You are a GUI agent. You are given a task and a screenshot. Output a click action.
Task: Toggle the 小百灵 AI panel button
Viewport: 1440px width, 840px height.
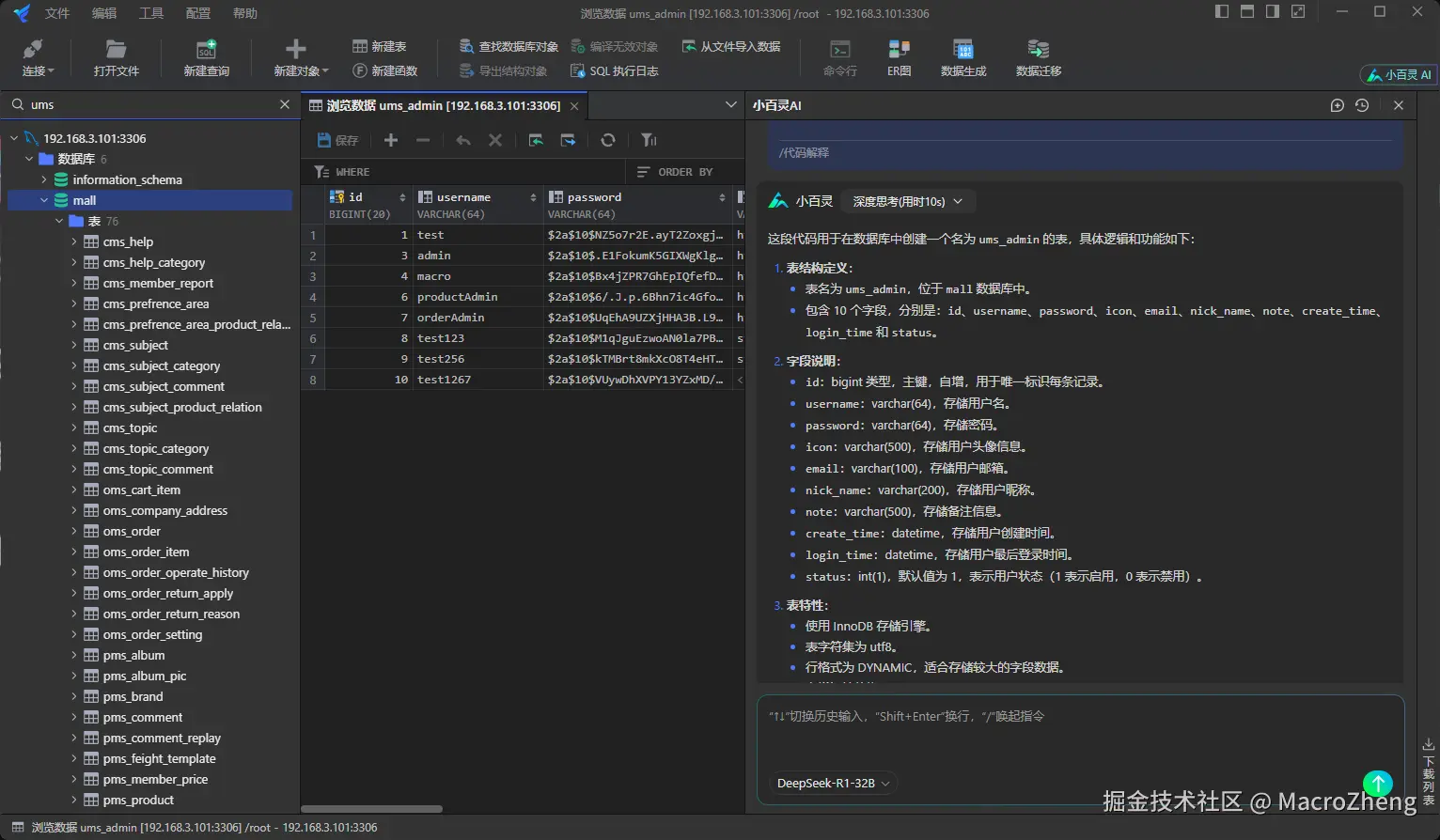pos(1399,74)
